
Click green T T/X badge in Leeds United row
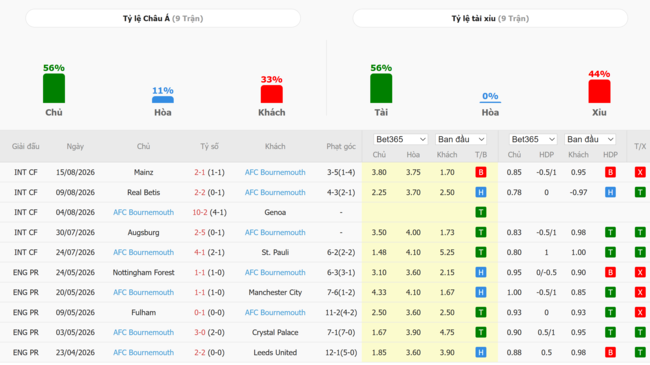[x=640, y=353]
